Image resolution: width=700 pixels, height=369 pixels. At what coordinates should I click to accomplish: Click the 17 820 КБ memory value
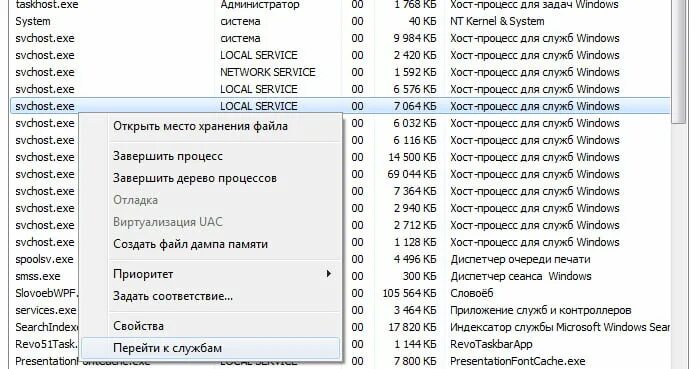pos(412,327)
